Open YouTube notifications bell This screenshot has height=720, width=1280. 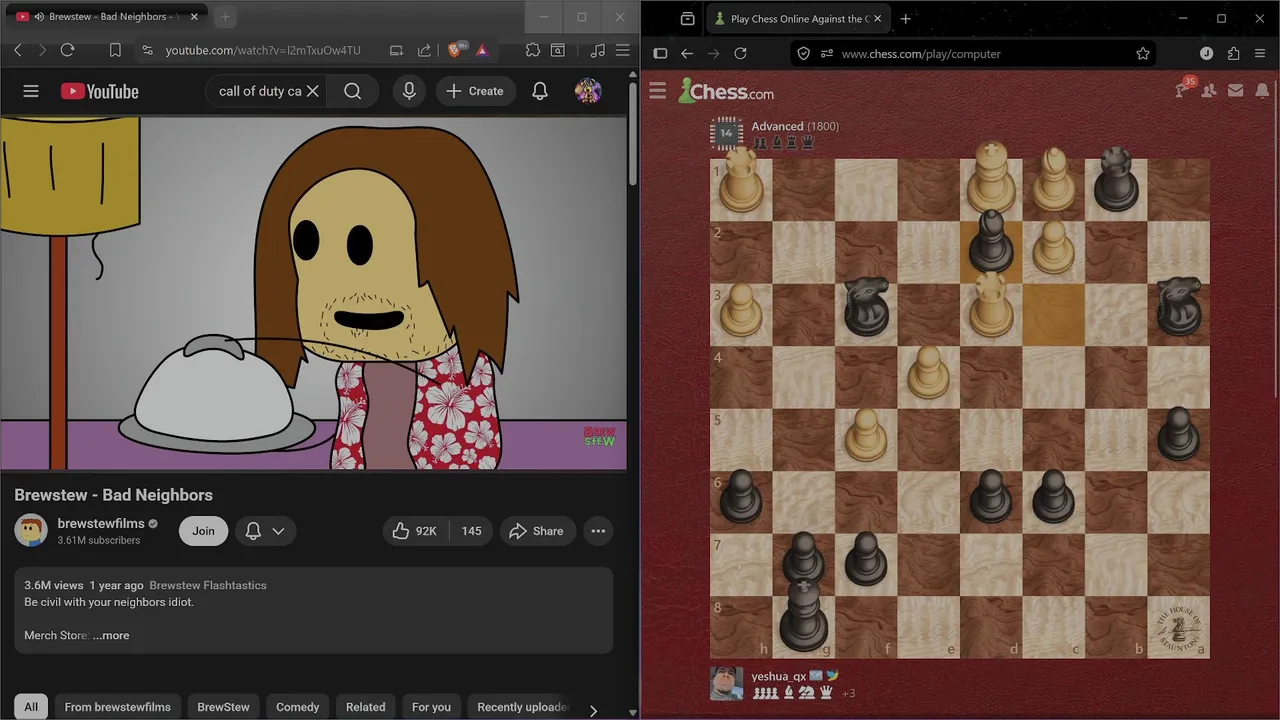coord(540,91)
